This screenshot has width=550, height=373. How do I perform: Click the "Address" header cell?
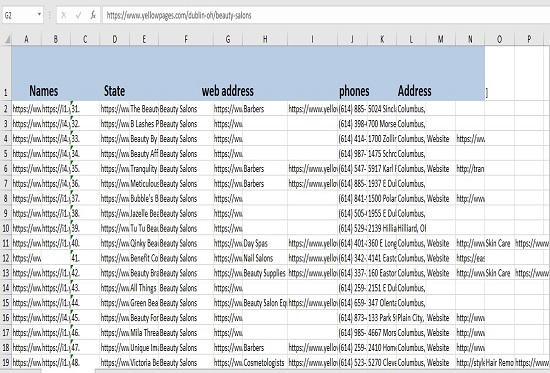tap(414, 91)
